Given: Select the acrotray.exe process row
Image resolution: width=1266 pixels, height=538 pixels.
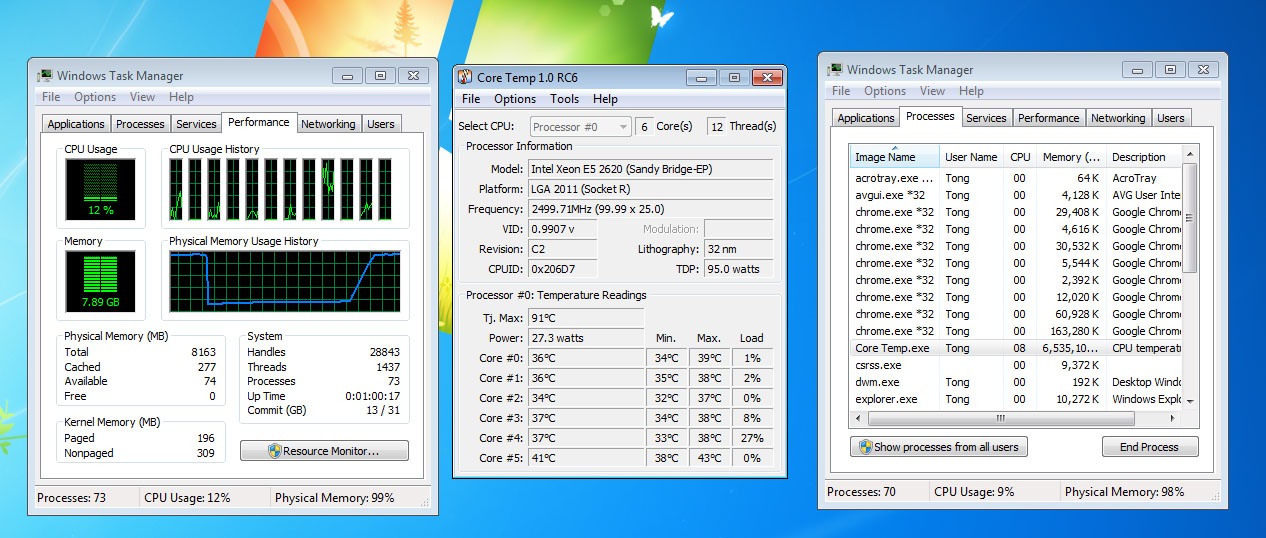Looking at the screenshot, I should [1016, 178].
